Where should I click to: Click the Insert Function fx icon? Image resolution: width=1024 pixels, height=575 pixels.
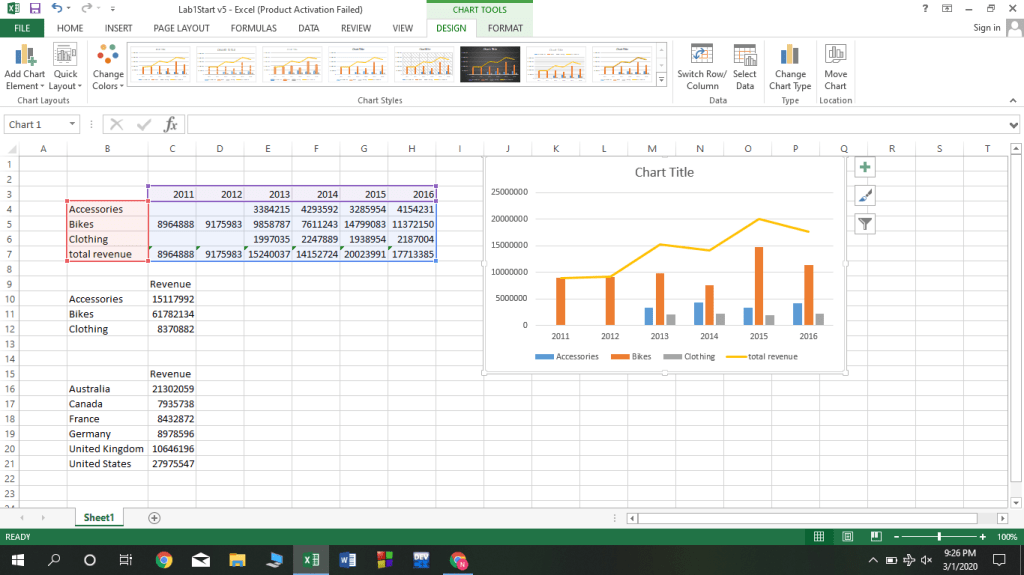point(171,125)
